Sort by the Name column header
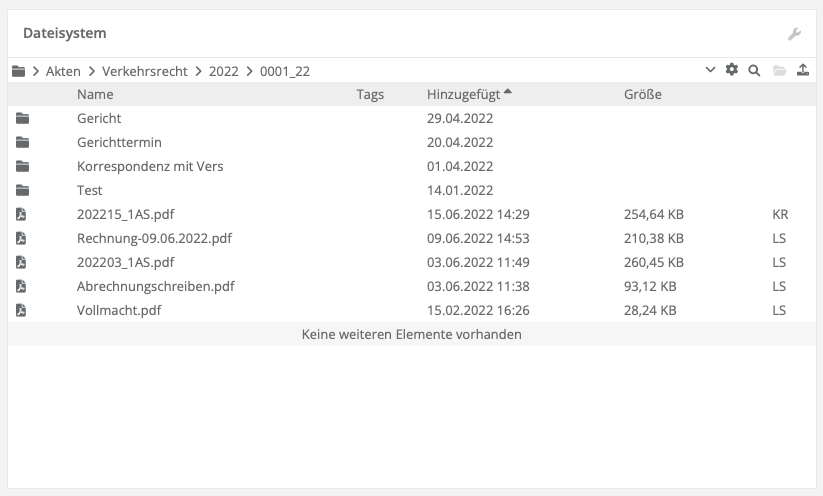The width and height of the screenshot is (823, 496). (x=95, y=94)
